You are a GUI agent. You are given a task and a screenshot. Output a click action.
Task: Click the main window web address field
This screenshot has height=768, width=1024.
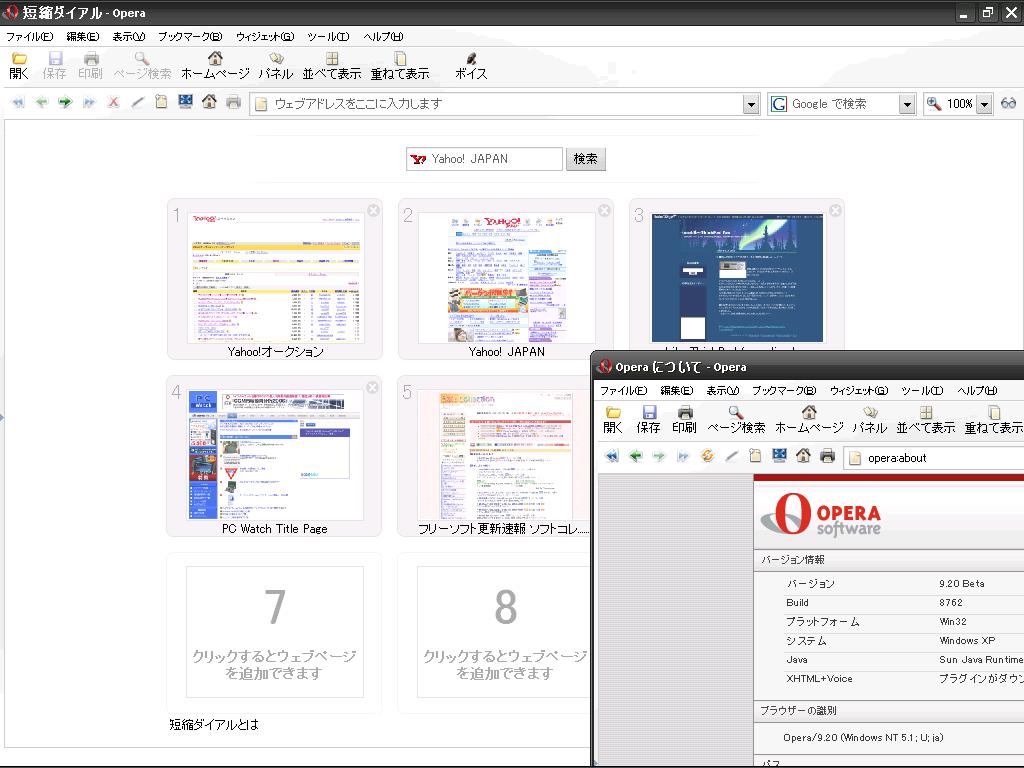click(497, 104)
